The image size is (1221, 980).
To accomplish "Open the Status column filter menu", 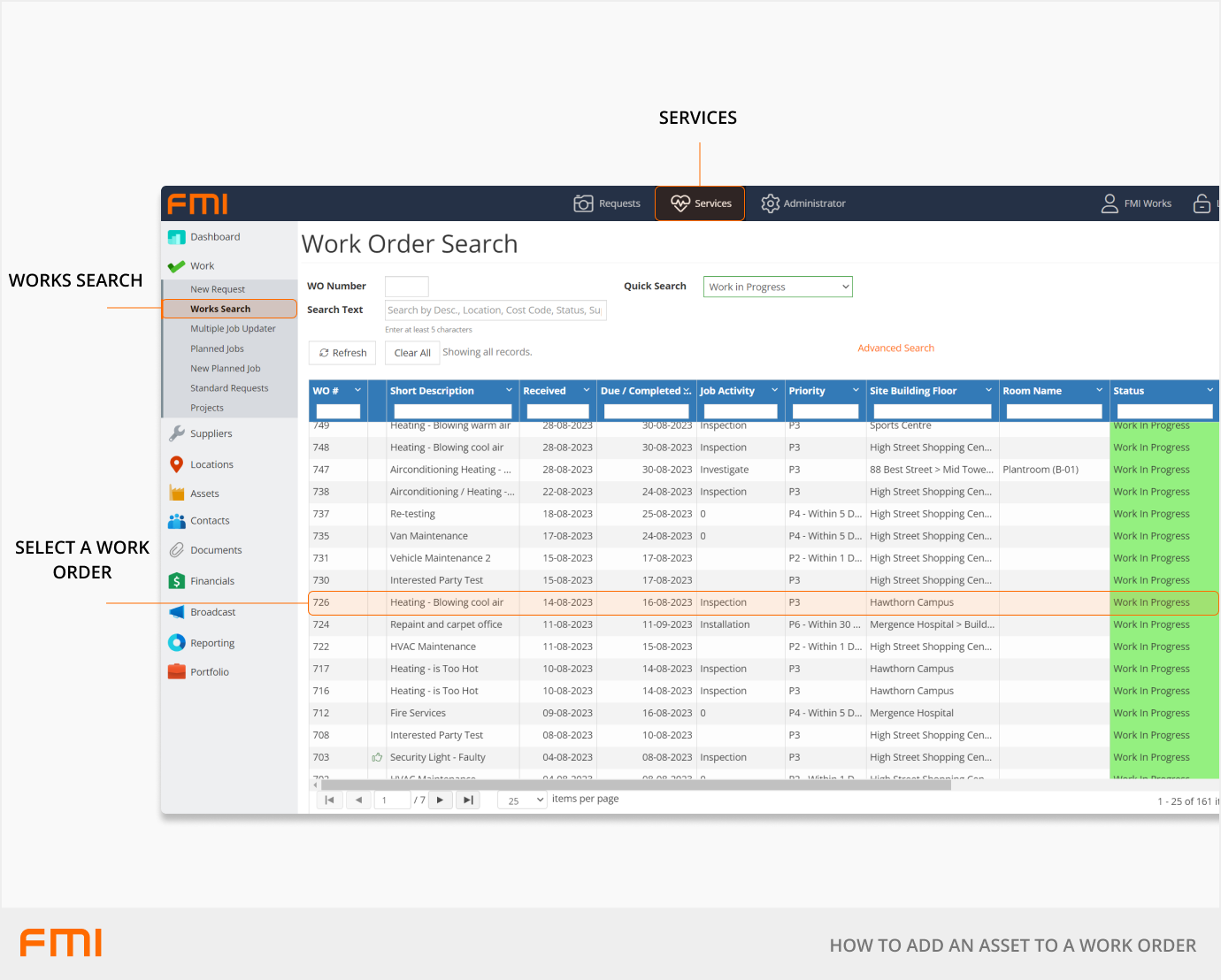I will [x=1209, y=390].
